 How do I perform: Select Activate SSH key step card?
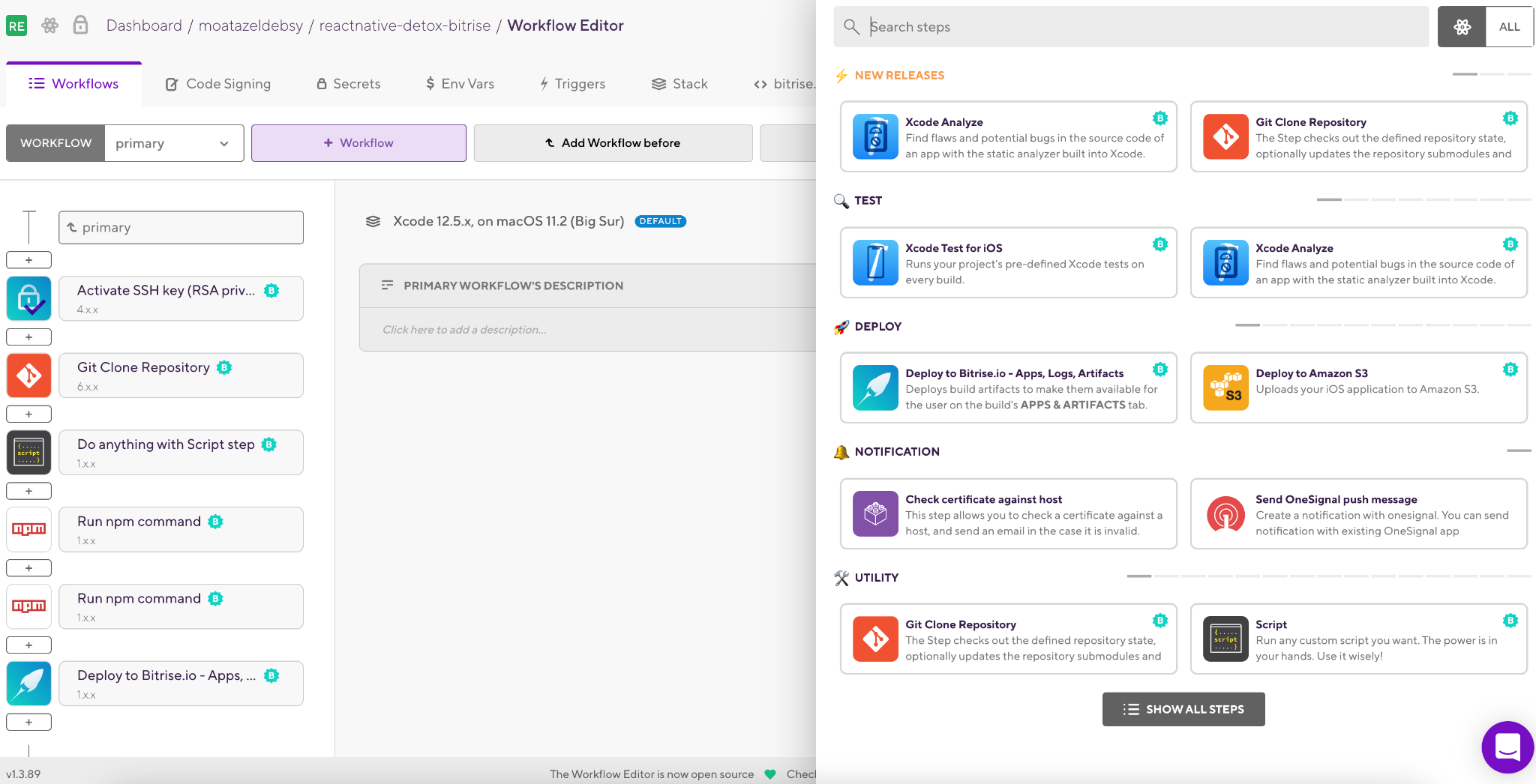(181, 298)
